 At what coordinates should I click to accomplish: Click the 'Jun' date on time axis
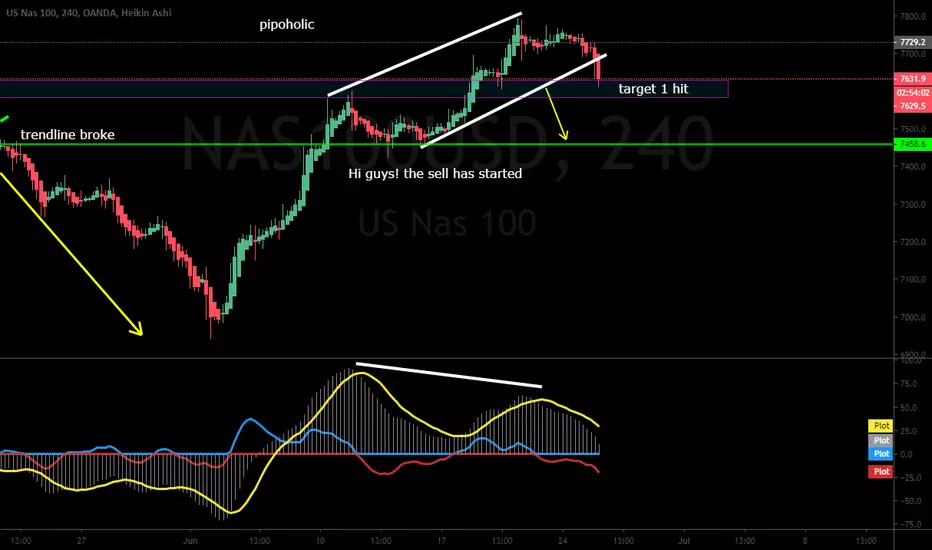pyautogui.click(x=190, y=540)
